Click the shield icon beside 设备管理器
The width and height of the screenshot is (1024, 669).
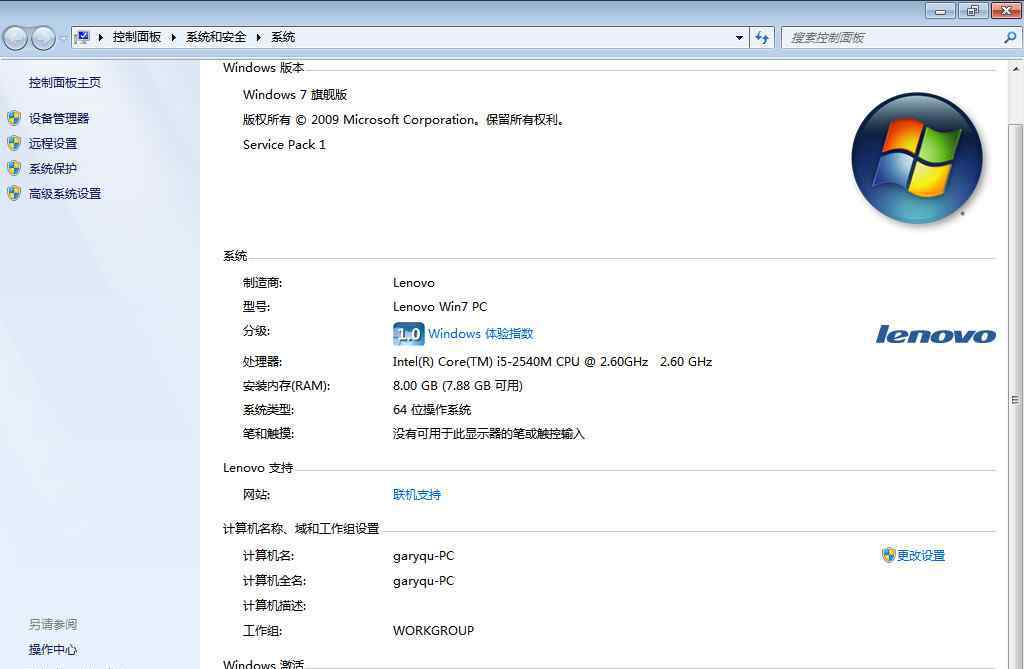[x=14, y=118]
